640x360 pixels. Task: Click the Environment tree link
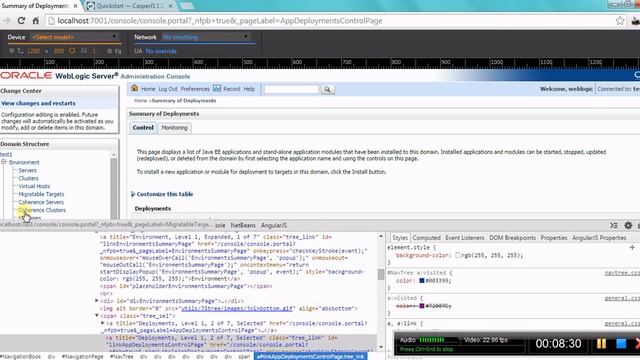pyautogui.click(x=24, y=162)
